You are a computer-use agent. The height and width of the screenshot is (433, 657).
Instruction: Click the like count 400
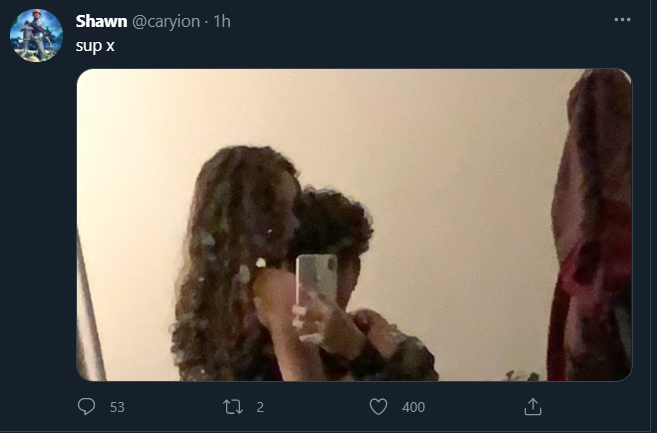[x=413, y=407]
